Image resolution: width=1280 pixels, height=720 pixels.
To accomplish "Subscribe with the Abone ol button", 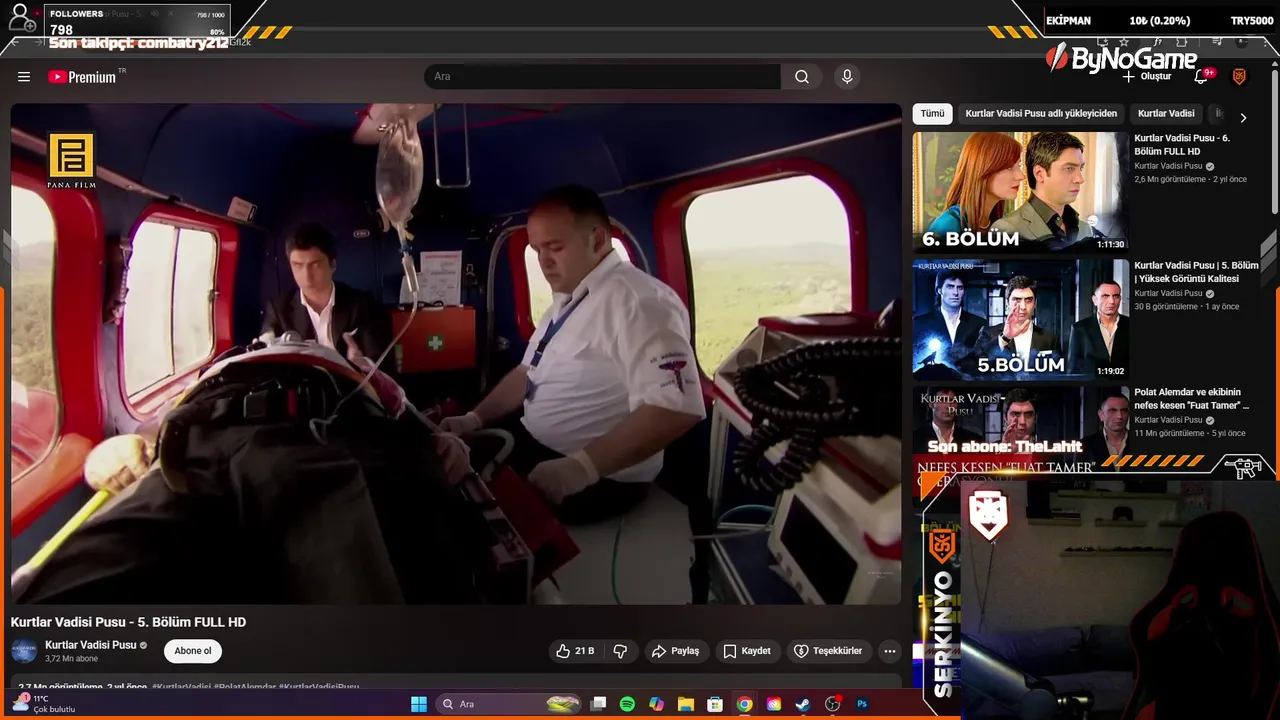I will tap(193, 651).
